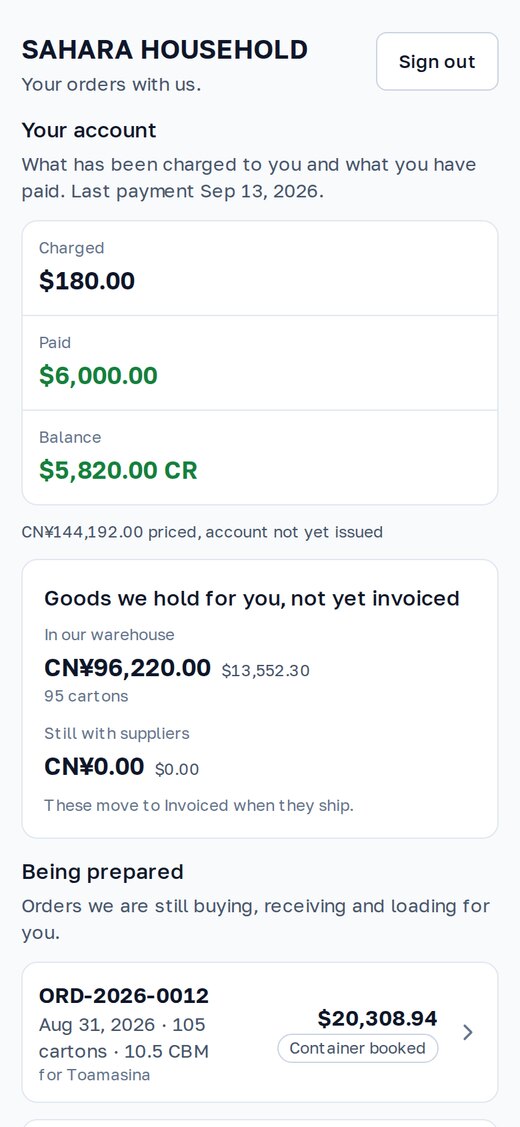
Task: Select the CN¥96,220.00 warehouse value
Action: tap(127, 668)
